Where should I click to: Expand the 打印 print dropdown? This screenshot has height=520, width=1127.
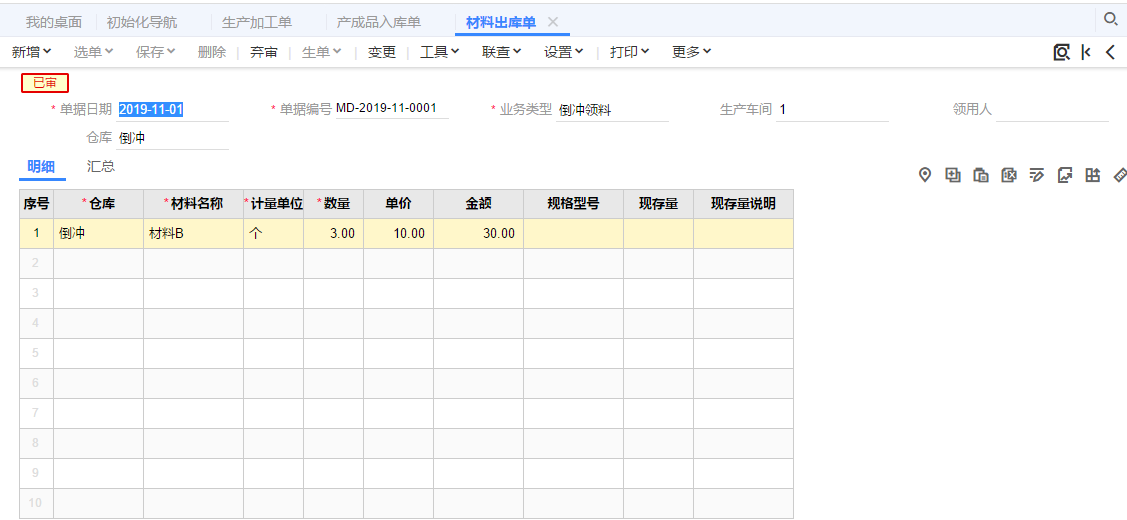coord(630,52)
